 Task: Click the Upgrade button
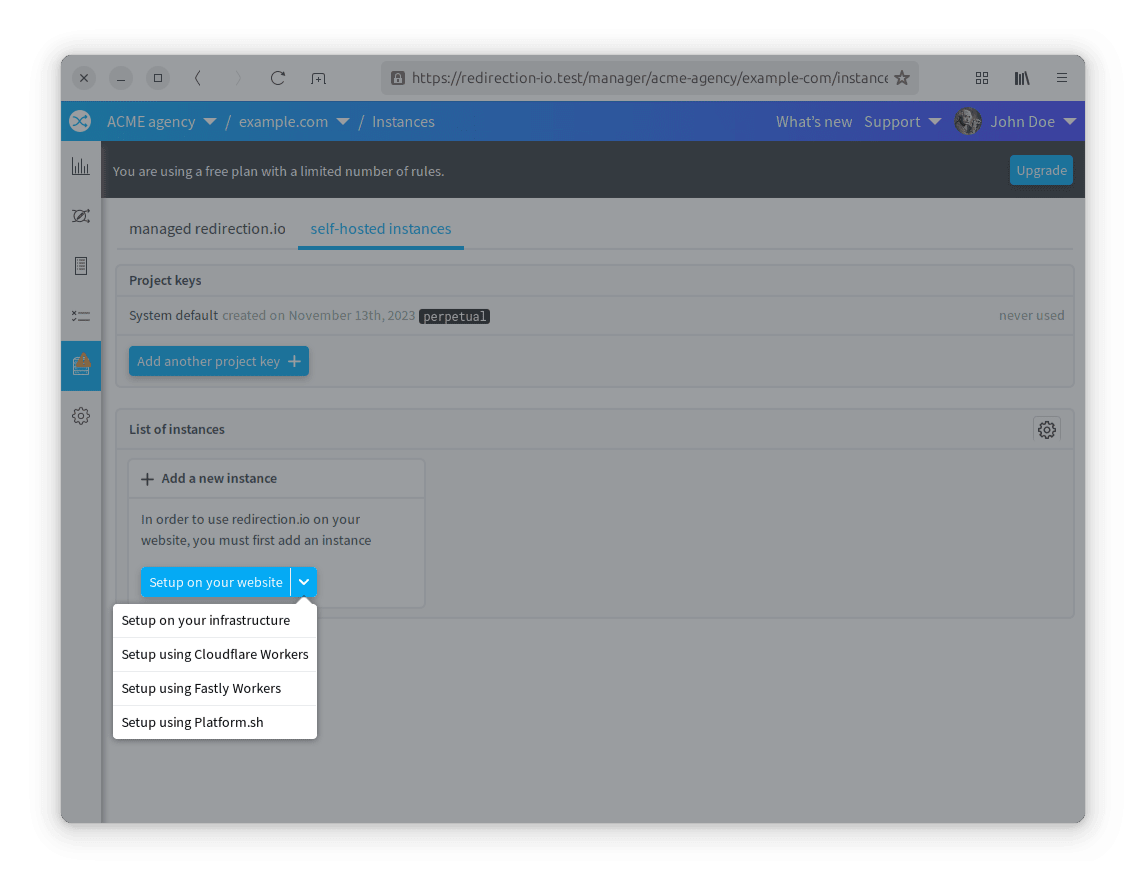tap(1040, 170)
